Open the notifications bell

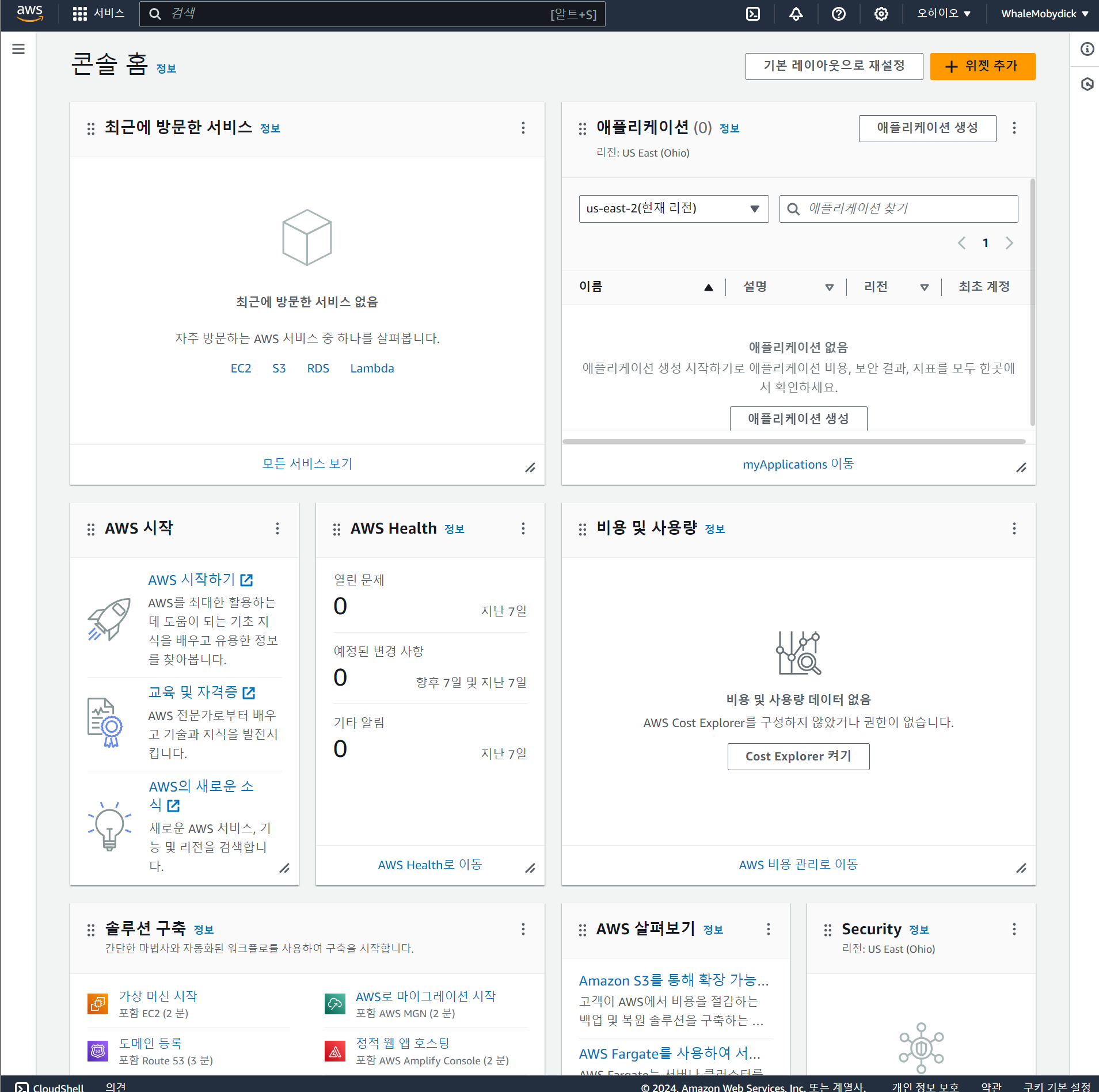point(796,14)
